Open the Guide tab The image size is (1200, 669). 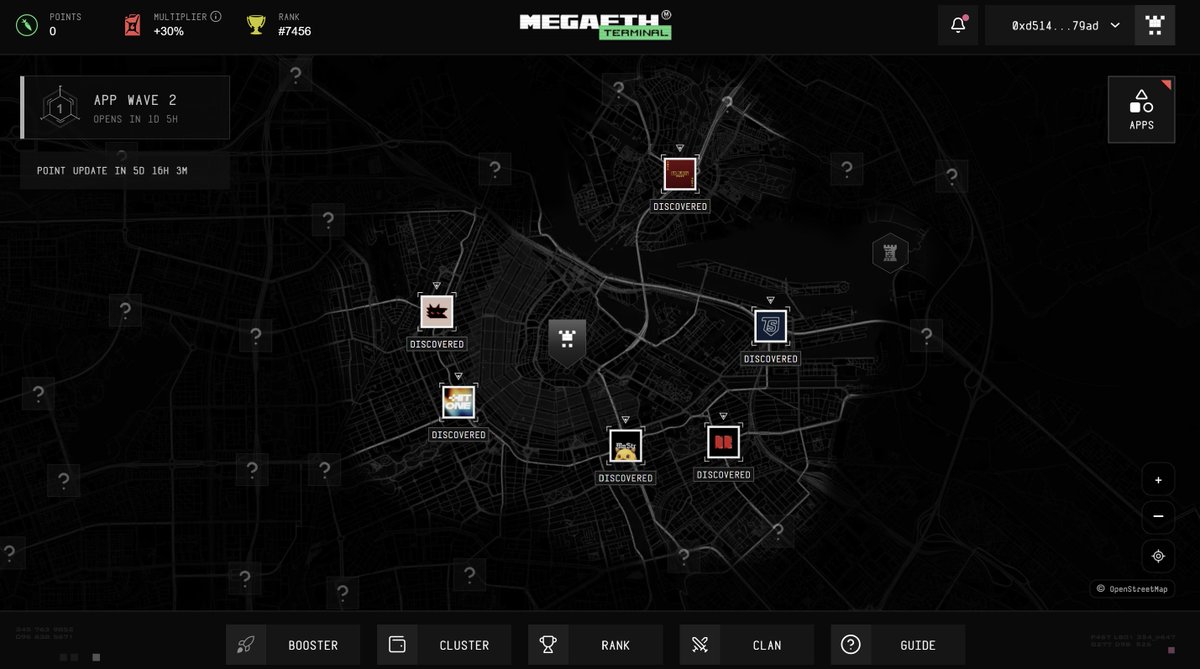point(898,645)
